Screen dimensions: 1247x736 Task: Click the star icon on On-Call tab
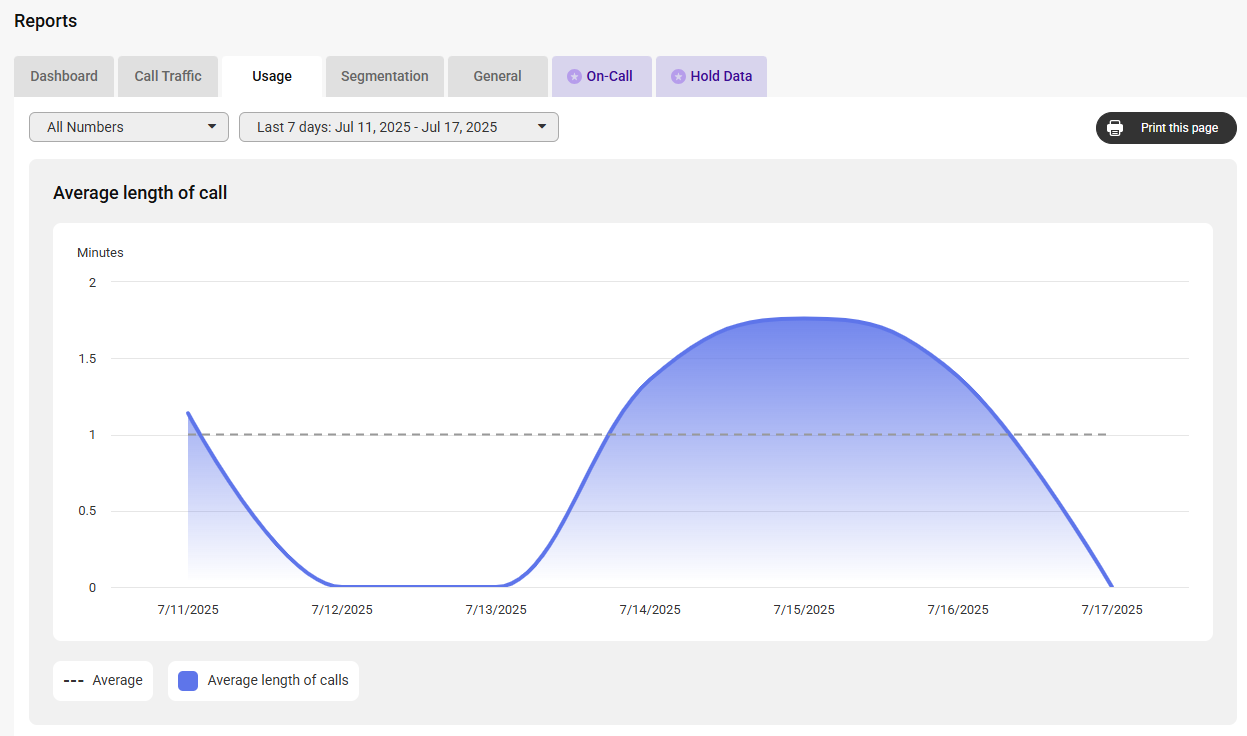574,77
